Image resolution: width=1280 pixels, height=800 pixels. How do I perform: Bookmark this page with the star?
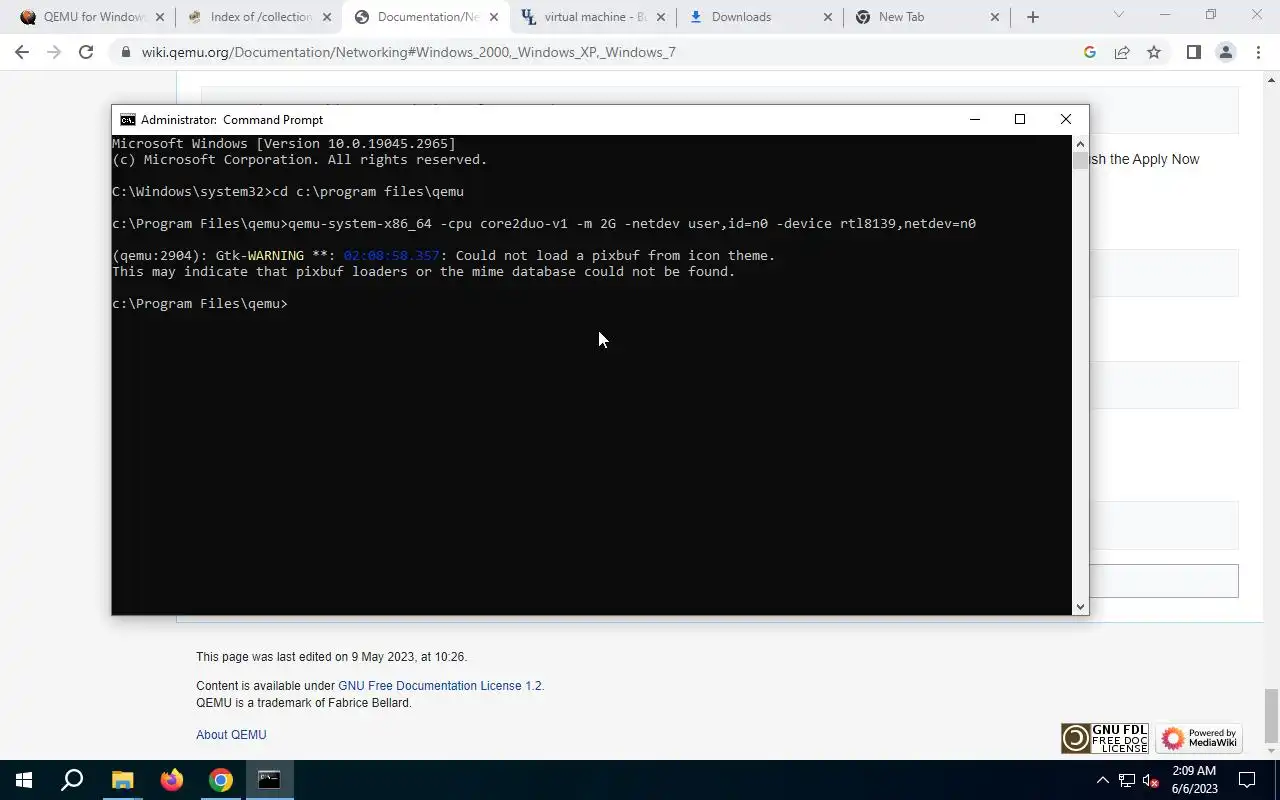pos(1154,52)
